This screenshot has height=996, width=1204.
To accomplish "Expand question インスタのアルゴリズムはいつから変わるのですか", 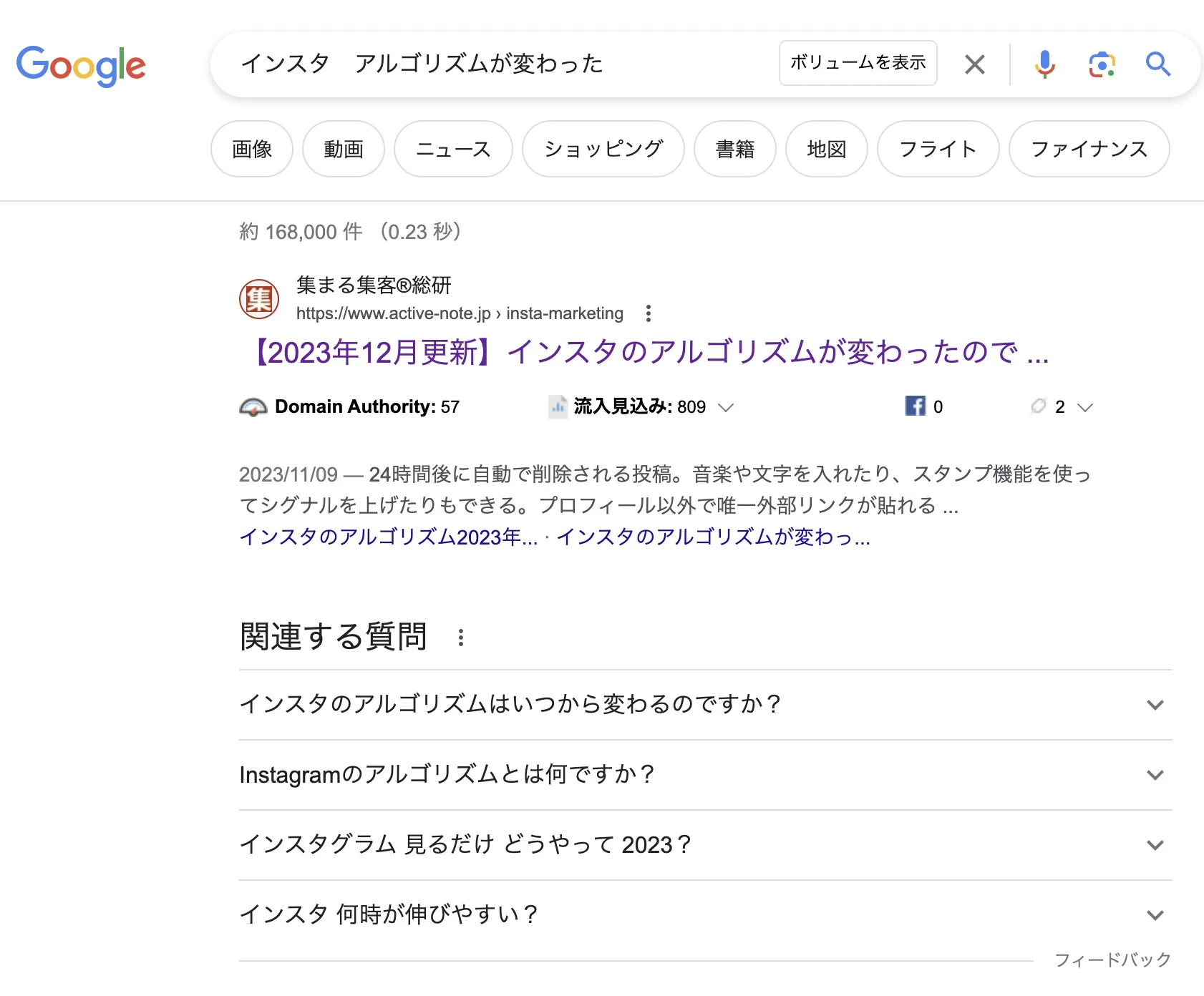I will pos(705,705).
